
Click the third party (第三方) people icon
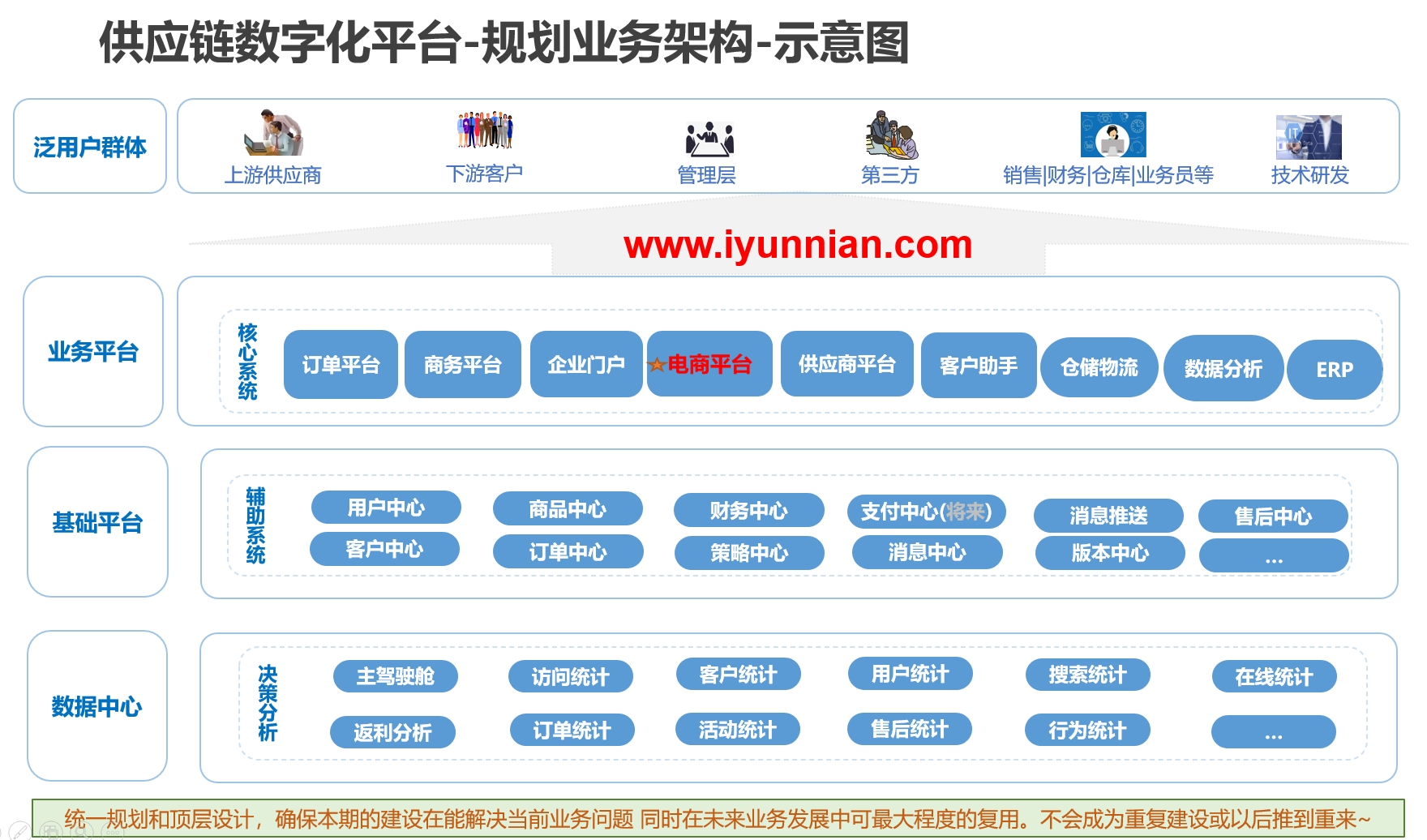click(x=890, y=135)
